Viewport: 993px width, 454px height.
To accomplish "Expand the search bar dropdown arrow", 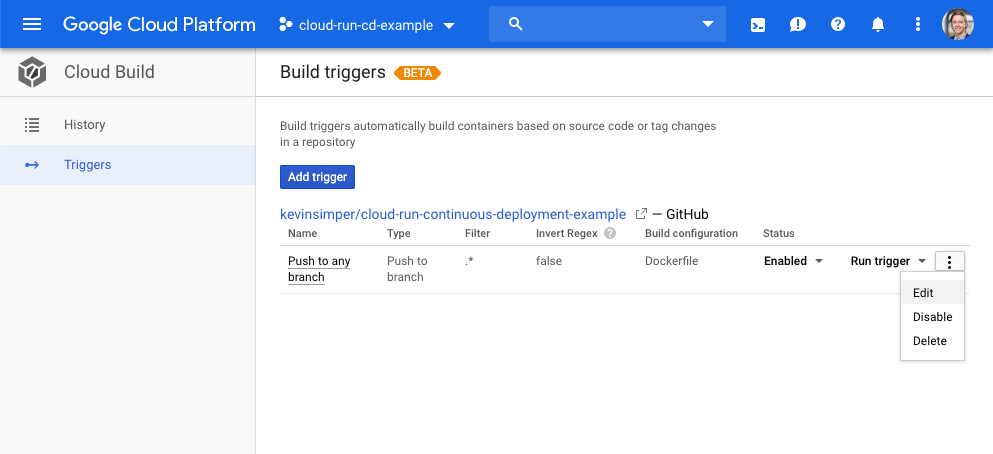I will 708,25.
